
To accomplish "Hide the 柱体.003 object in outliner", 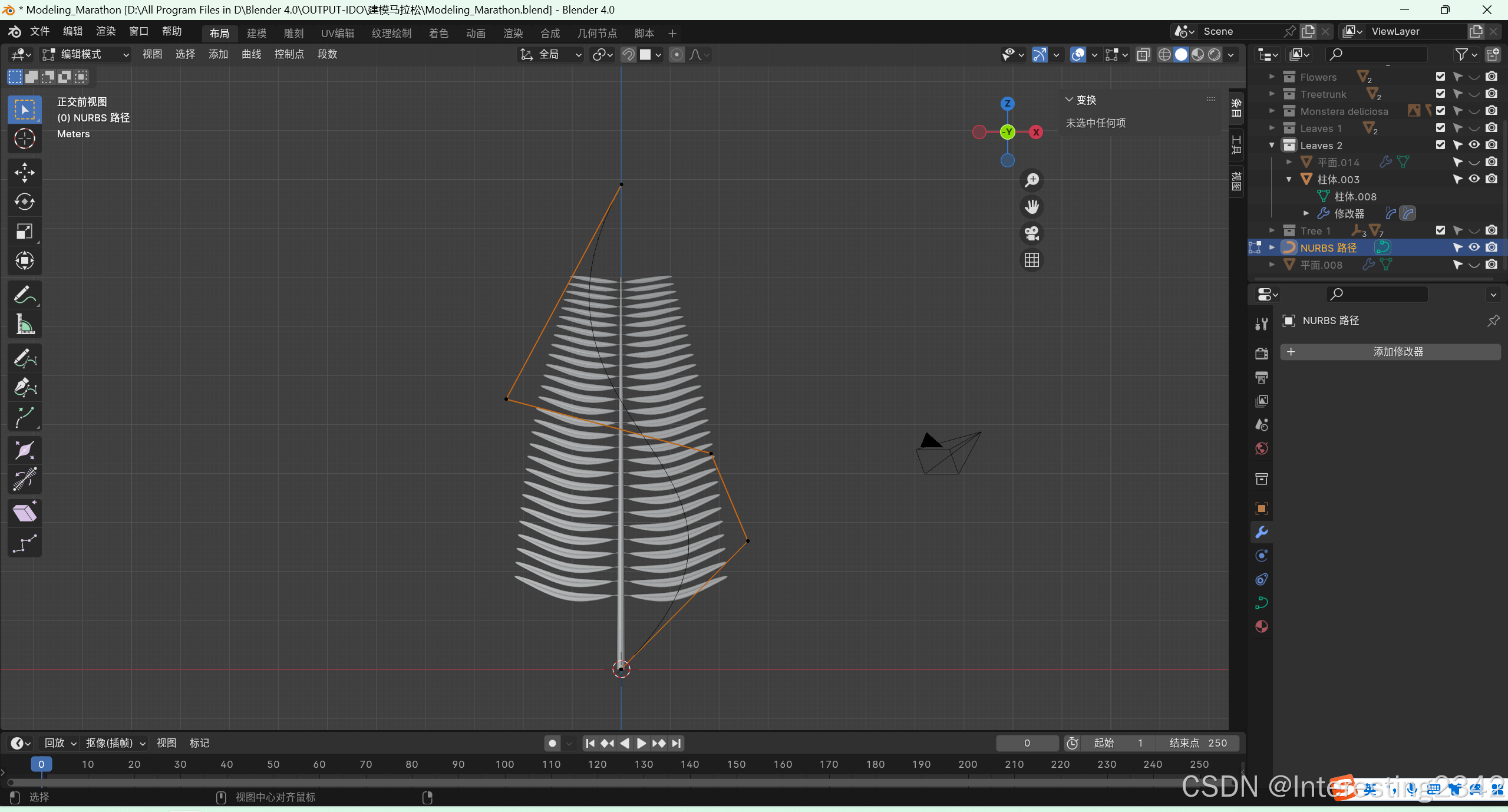I will tap(1474, 179).
